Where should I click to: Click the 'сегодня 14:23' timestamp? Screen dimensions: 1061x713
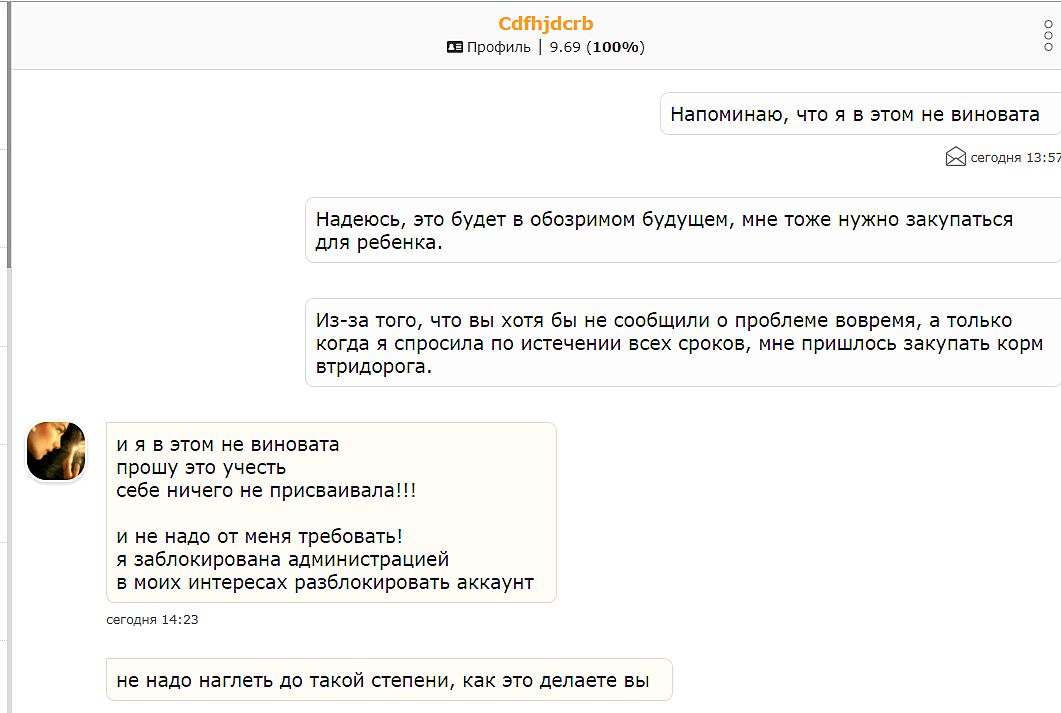coord(152,620)
